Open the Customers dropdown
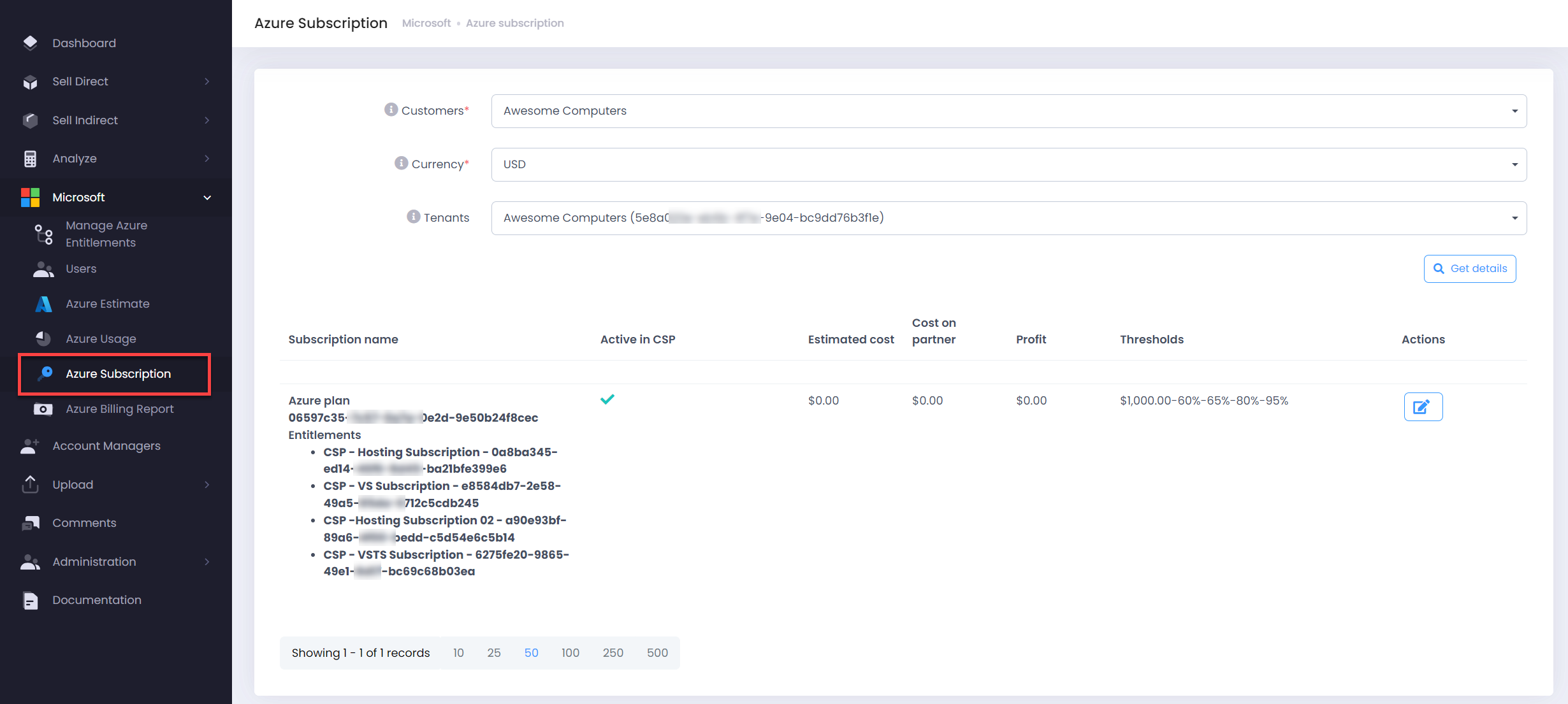This screenshot has height=704, width=1568. [x=1008, y=111]
